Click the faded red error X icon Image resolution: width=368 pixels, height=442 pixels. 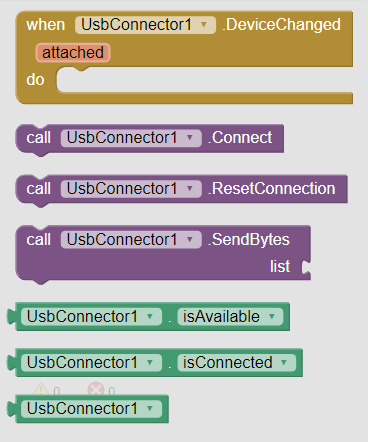(x=96, y=389)
